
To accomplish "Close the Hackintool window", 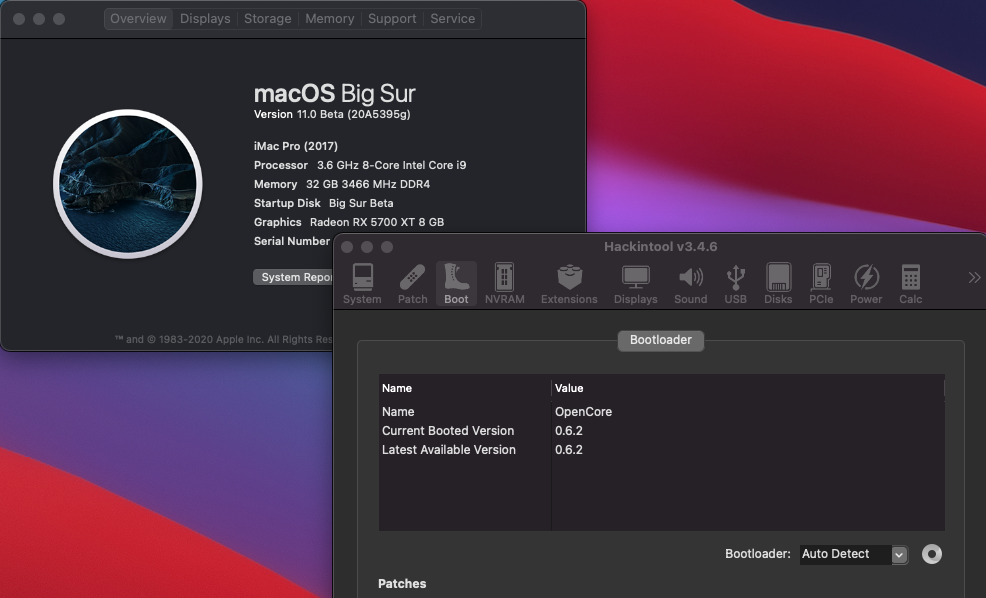I will tap(347, 247).
